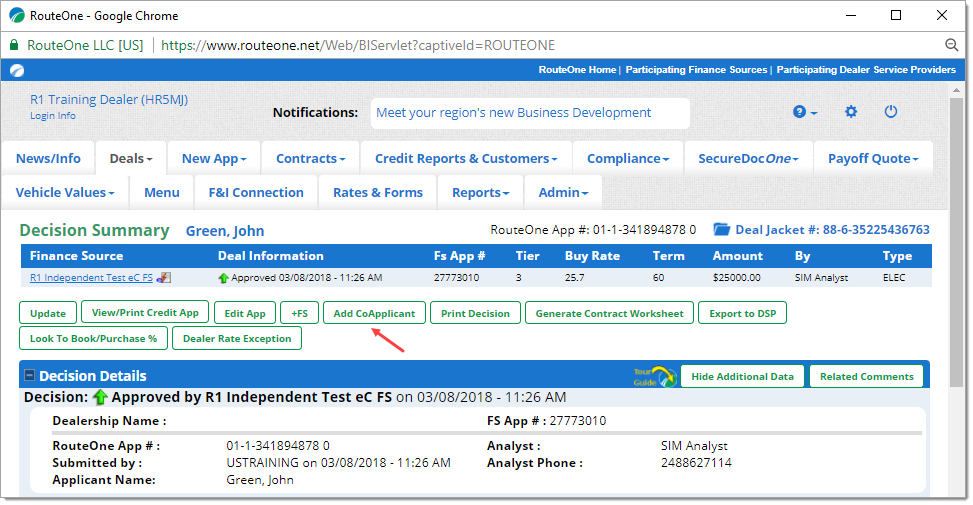Open the R1 Independent Test eC FS link

pyautogui.click(x=91, y=278)
